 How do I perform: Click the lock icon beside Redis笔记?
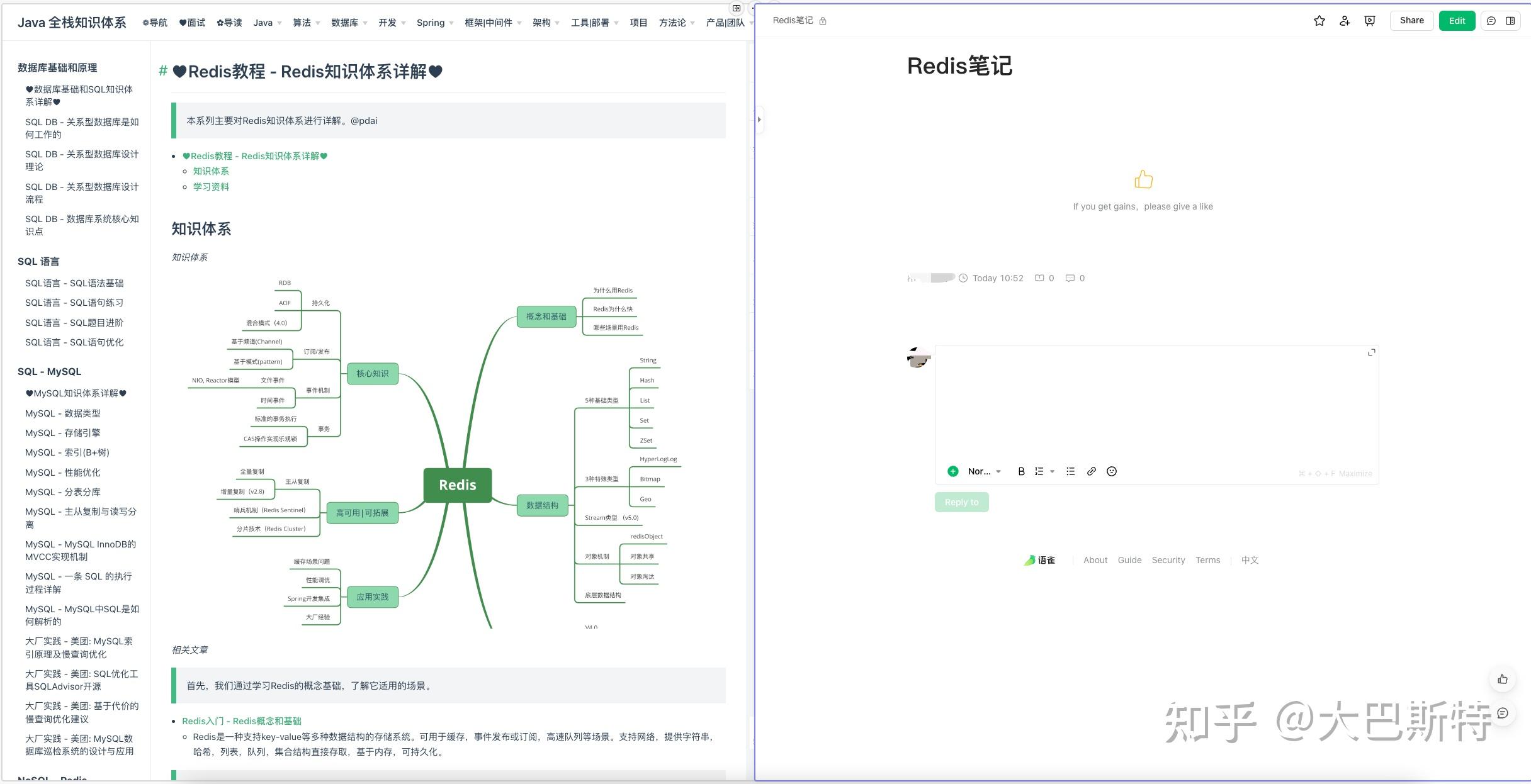tap(823, 21)
